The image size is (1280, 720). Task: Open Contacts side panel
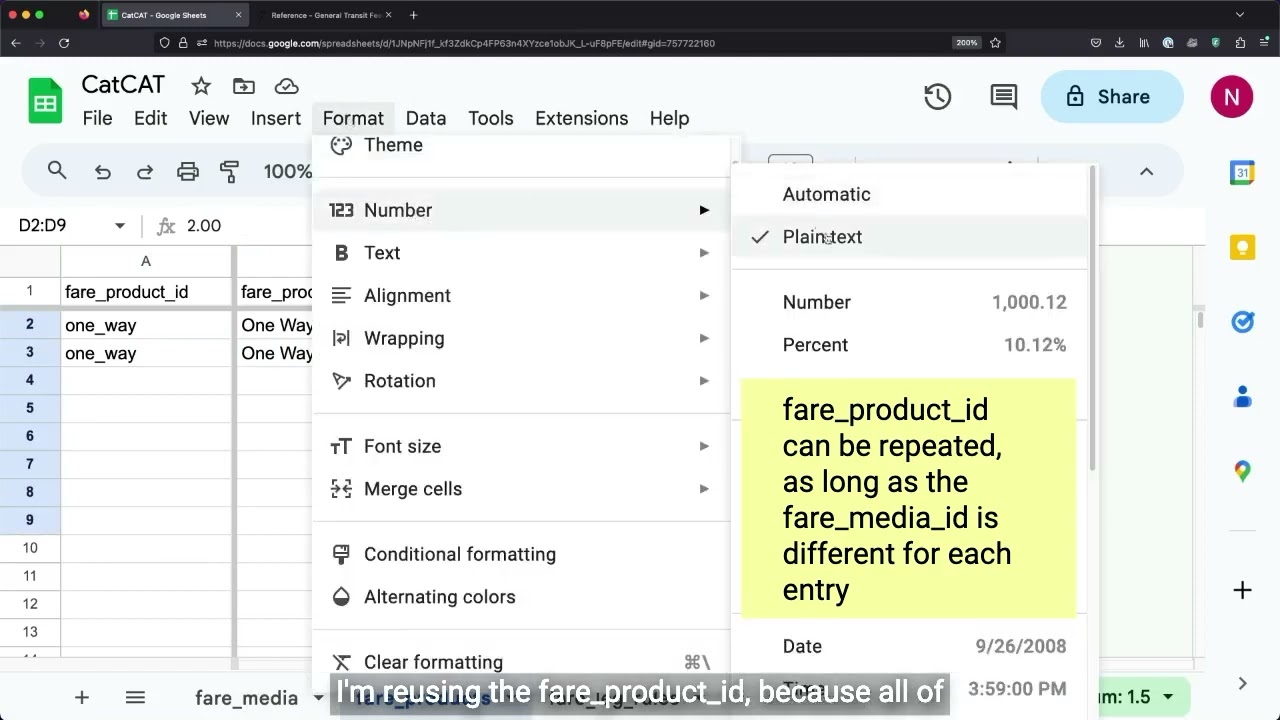pyautogui.click(x=1242, y=397)
